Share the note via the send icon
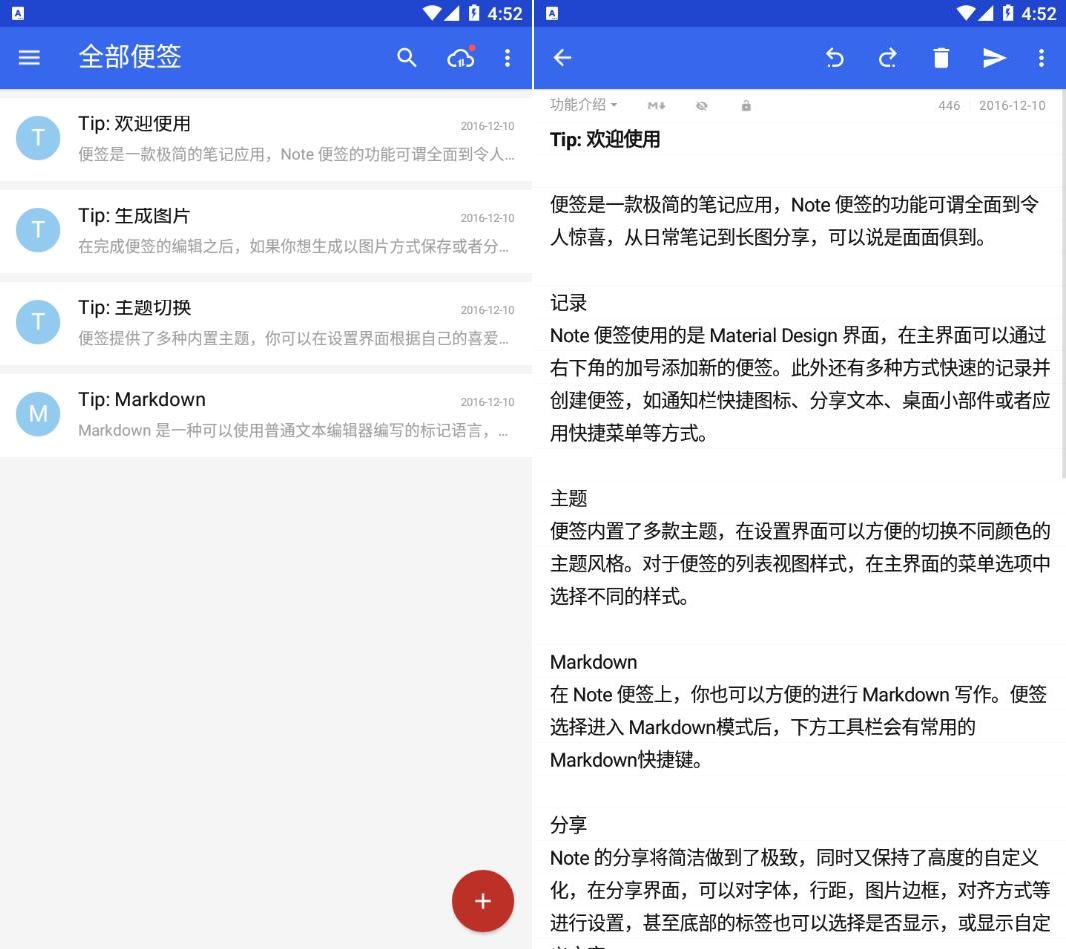1066x949 pixels. (x=994, y=58)
